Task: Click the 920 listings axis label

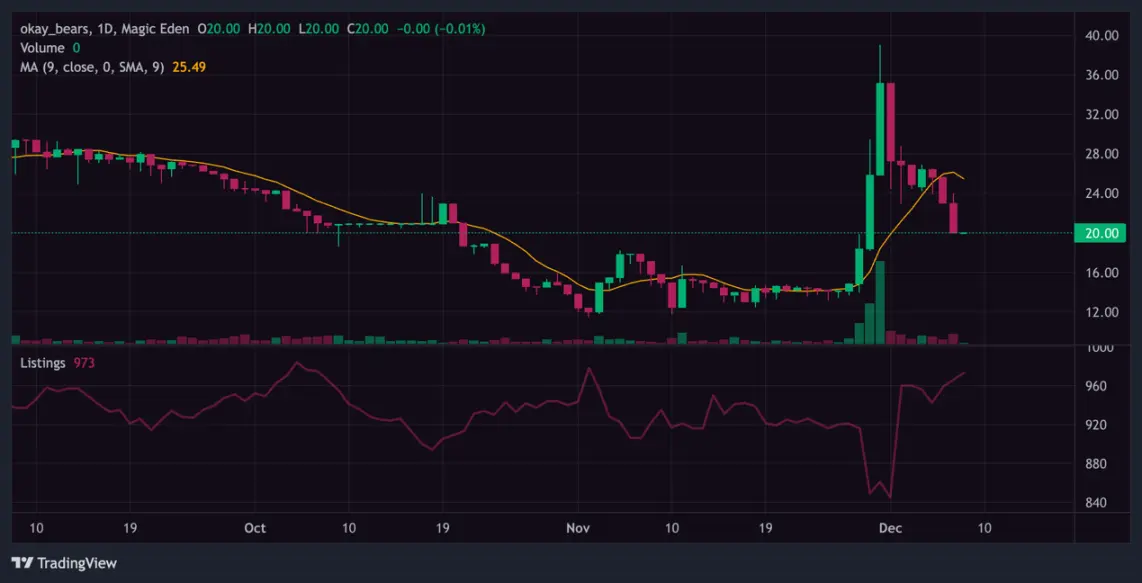Action: [1098, 425]
